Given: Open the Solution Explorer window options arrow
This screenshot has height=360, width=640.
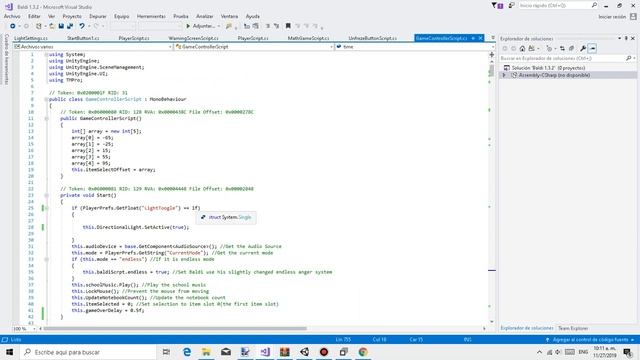Looking at the screenshot, I should [x=620, y=38].
